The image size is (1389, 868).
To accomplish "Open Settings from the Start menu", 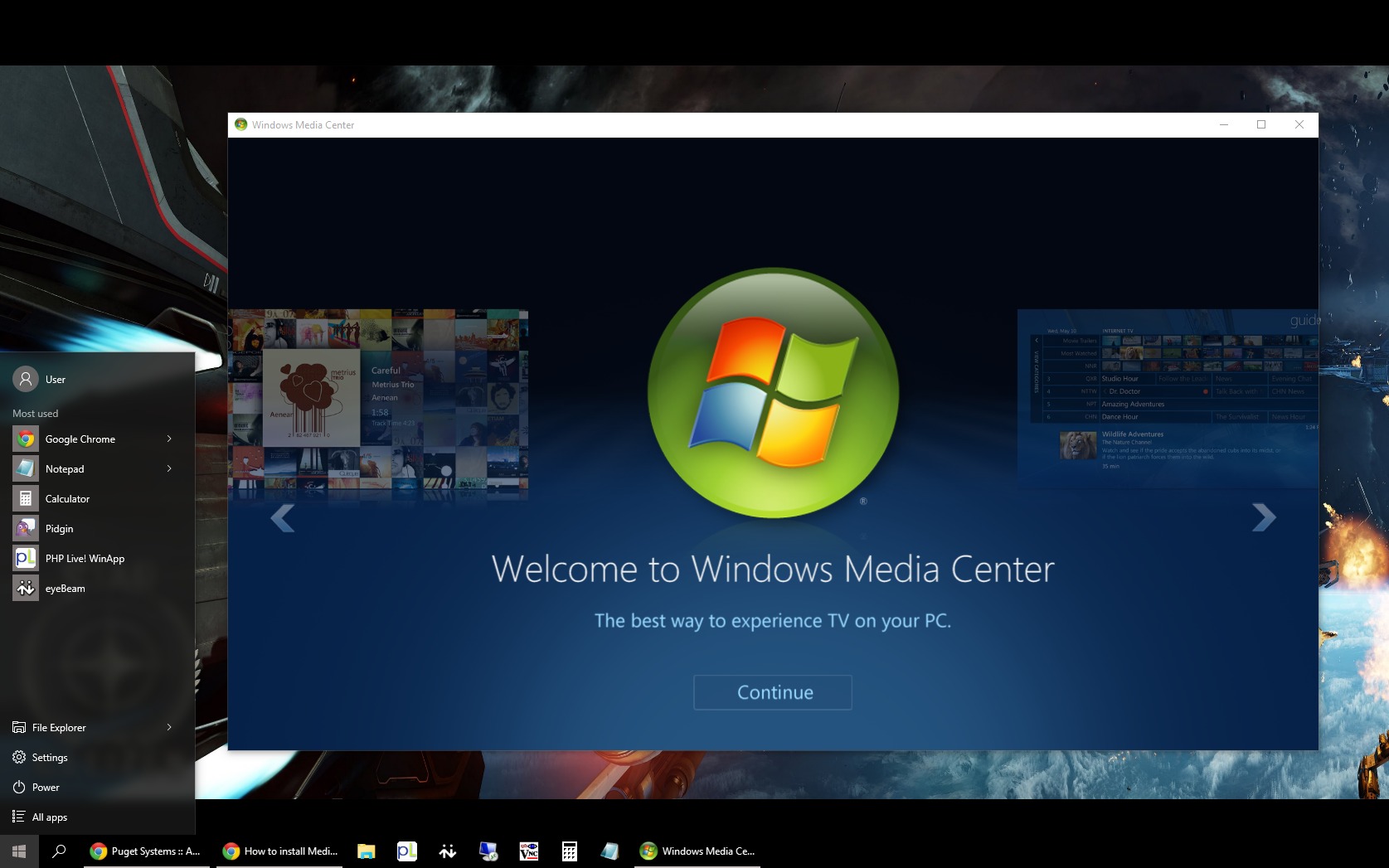I will tap(49, 758).
